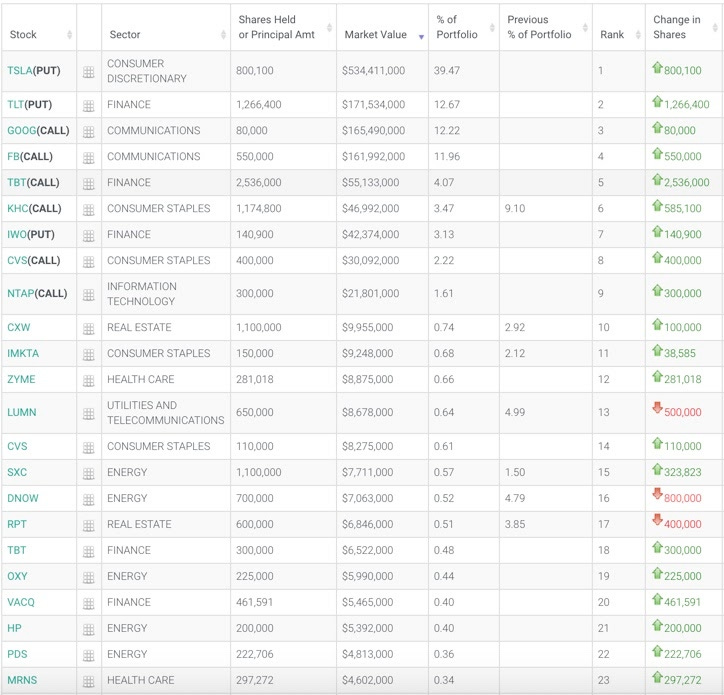
Task: Open the grid icon in SXC row
Action: pos(89,473)
